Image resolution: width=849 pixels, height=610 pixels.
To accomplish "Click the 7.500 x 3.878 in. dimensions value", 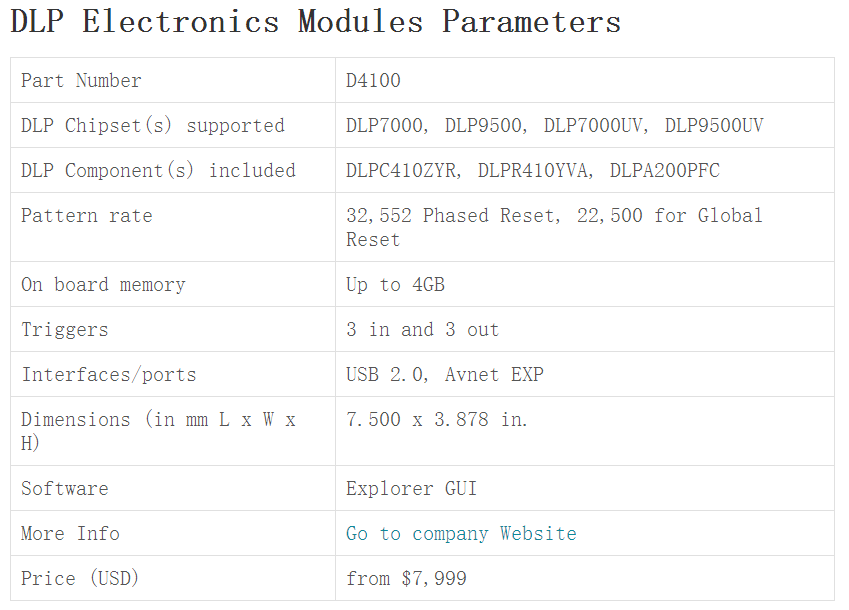I will [437, 420].
